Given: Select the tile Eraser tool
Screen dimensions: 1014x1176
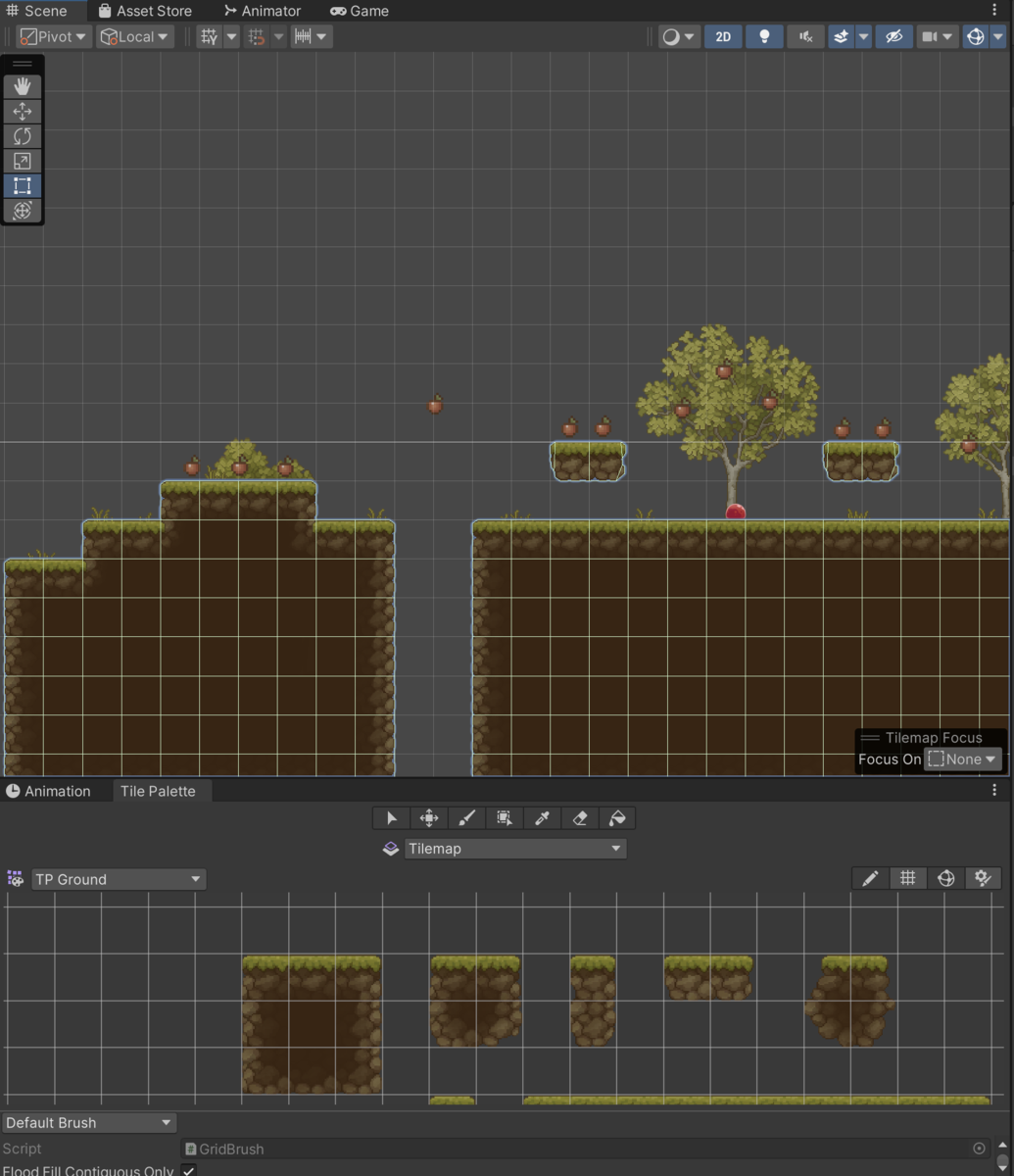Looking at the screenshot, I should [579, 818].
